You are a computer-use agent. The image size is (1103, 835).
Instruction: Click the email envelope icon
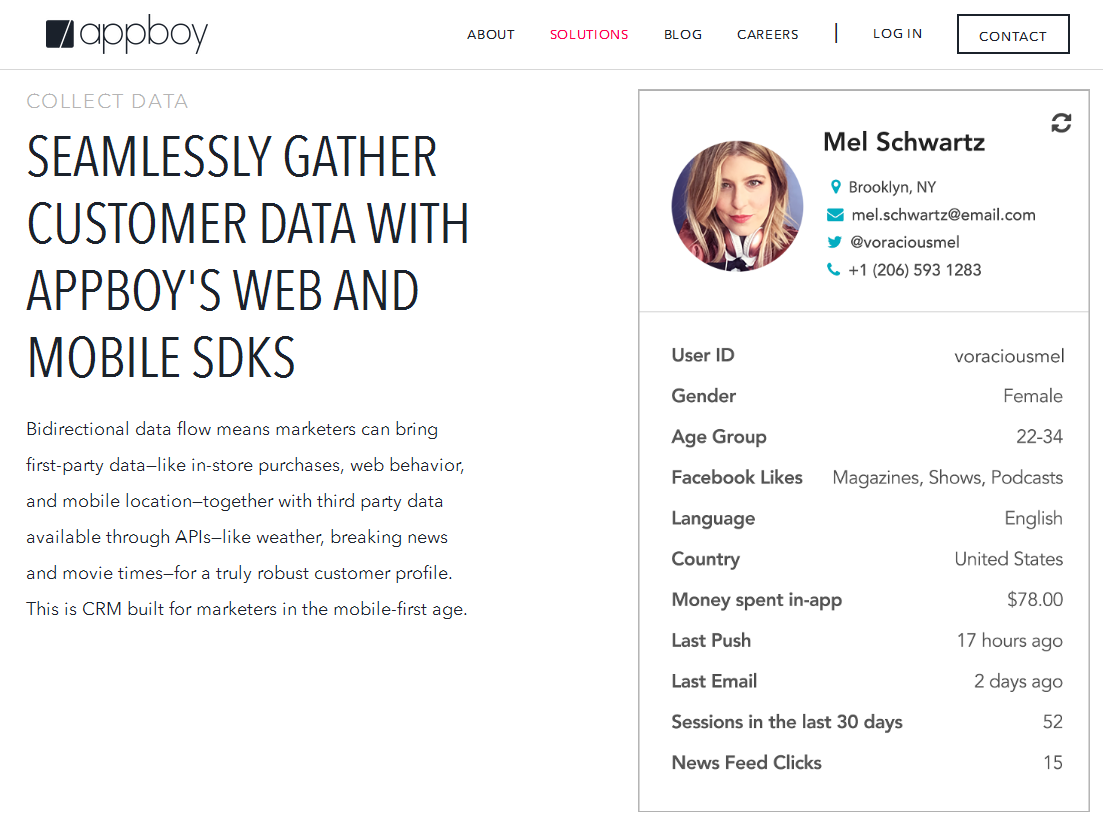coord(835,215)
